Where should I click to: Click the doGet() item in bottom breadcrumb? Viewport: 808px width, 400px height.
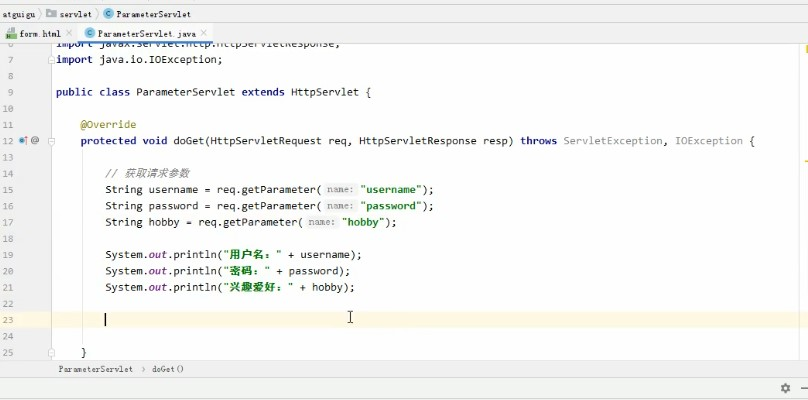(167, 369)
